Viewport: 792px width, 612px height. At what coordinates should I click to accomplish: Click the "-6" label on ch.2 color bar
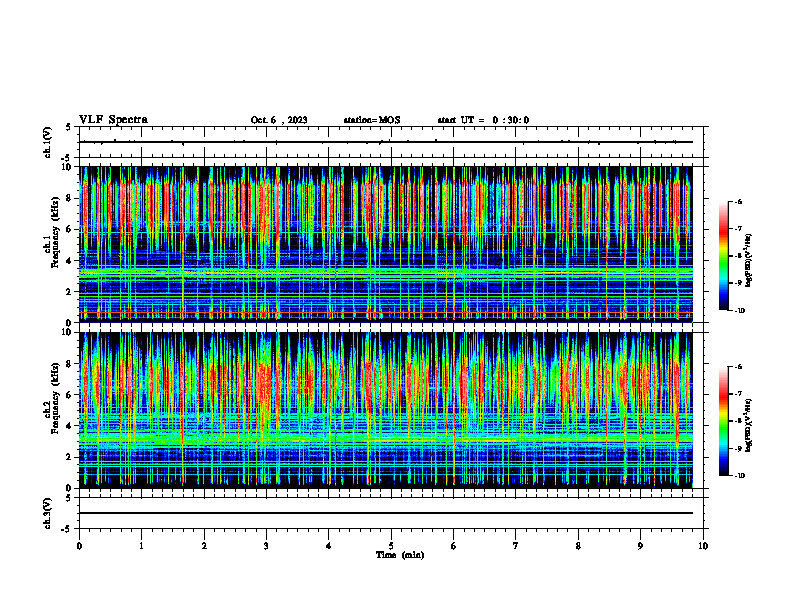point(738,367)
